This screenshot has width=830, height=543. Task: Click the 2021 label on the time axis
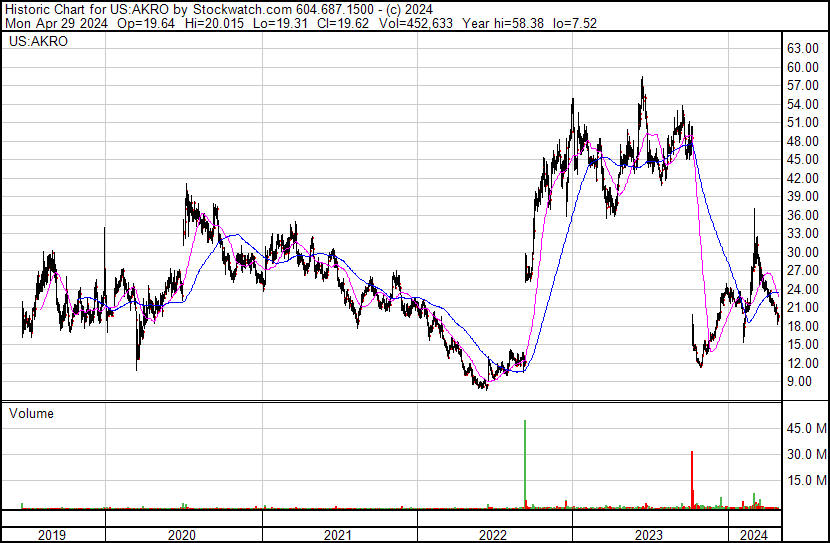pyautogui.click(x=339, y=535)
